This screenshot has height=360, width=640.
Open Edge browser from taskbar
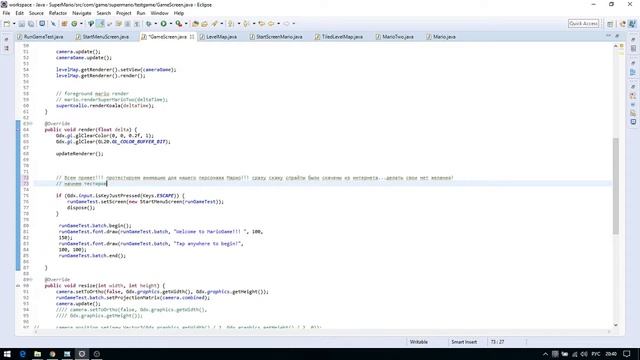[22, 354]
